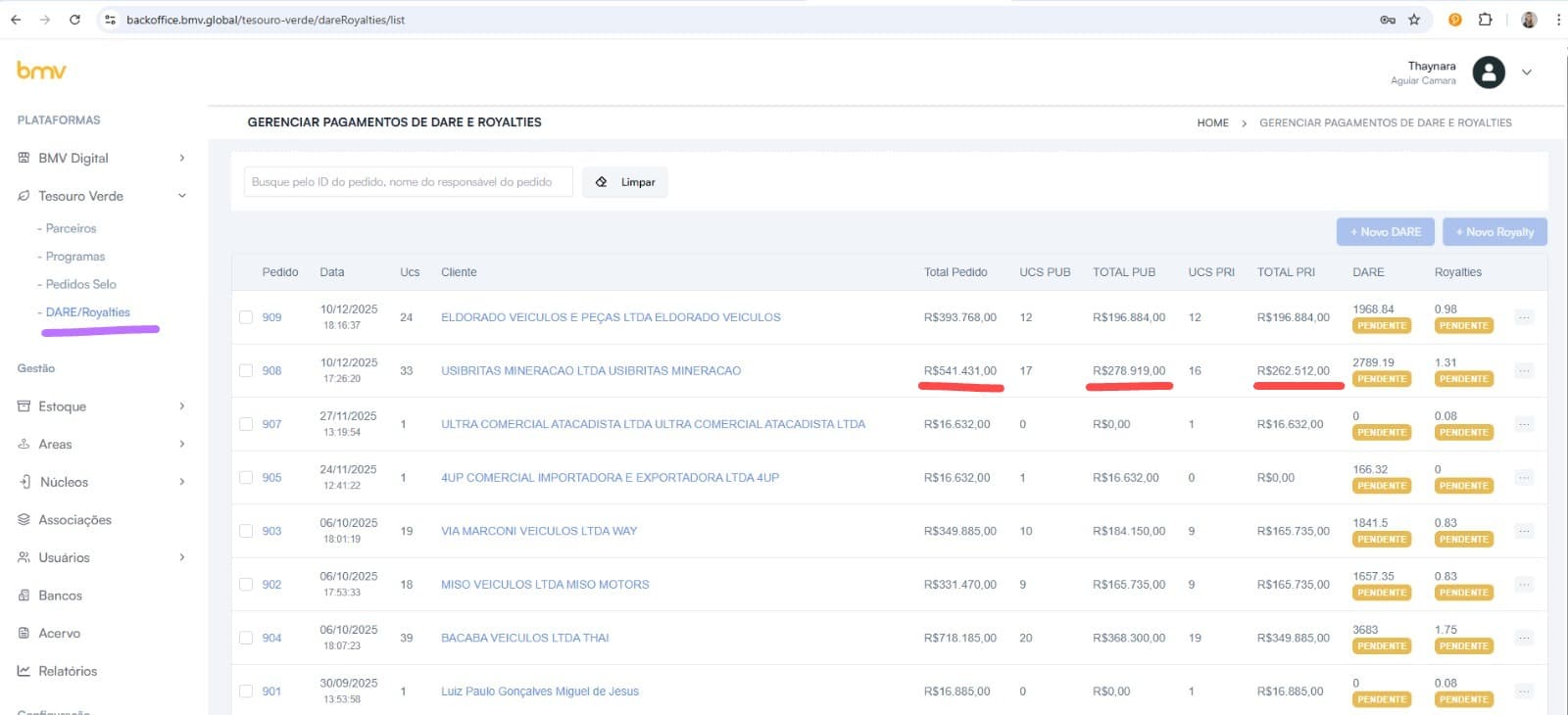Open row actions menu for order 903
Screen dimensions: 1568x715
click(x=1524, y=531)
